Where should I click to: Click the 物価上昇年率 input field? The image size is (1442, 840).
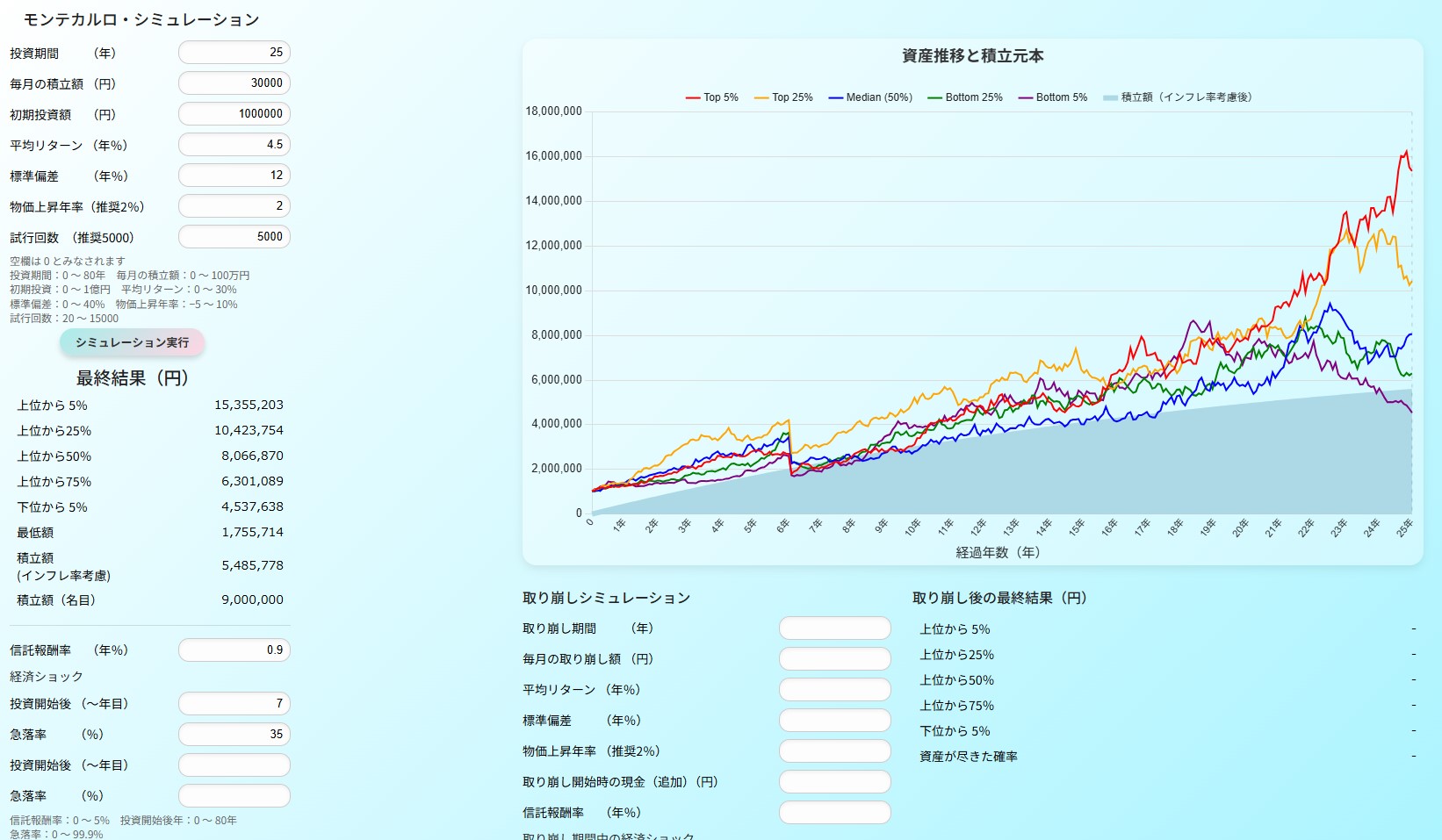[234, 206]
